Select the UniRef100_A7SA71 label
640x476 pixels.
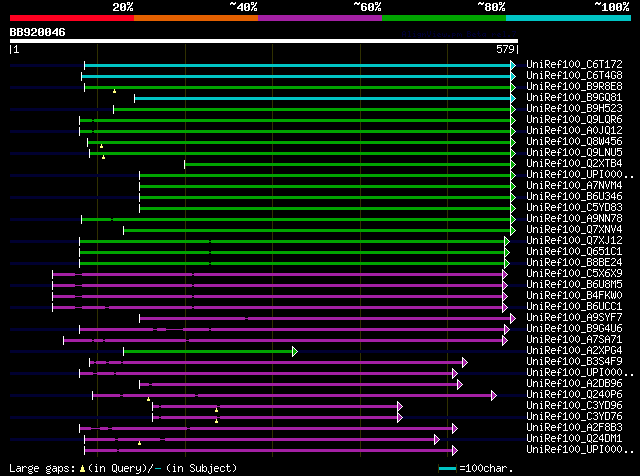(x=574, y=340)
